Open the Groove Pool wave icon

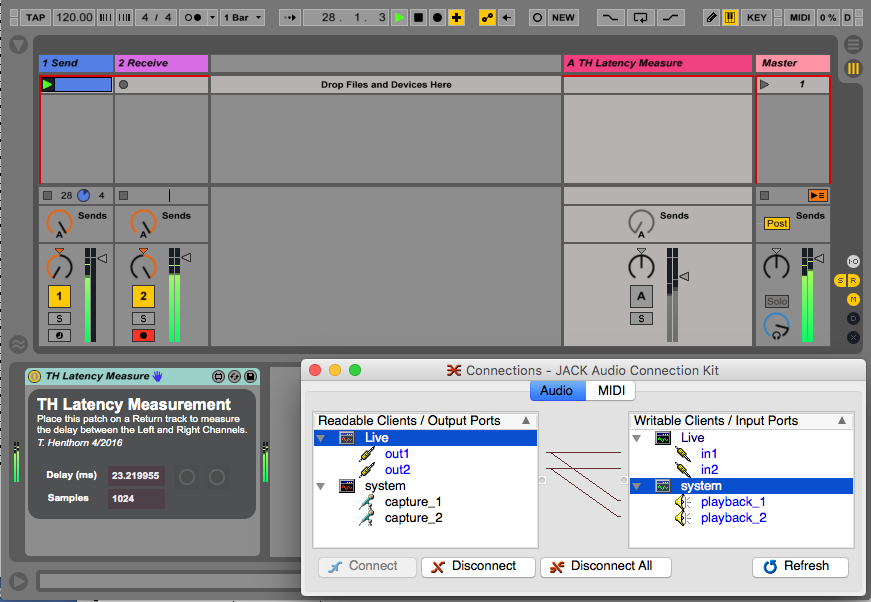coord(18,344)
